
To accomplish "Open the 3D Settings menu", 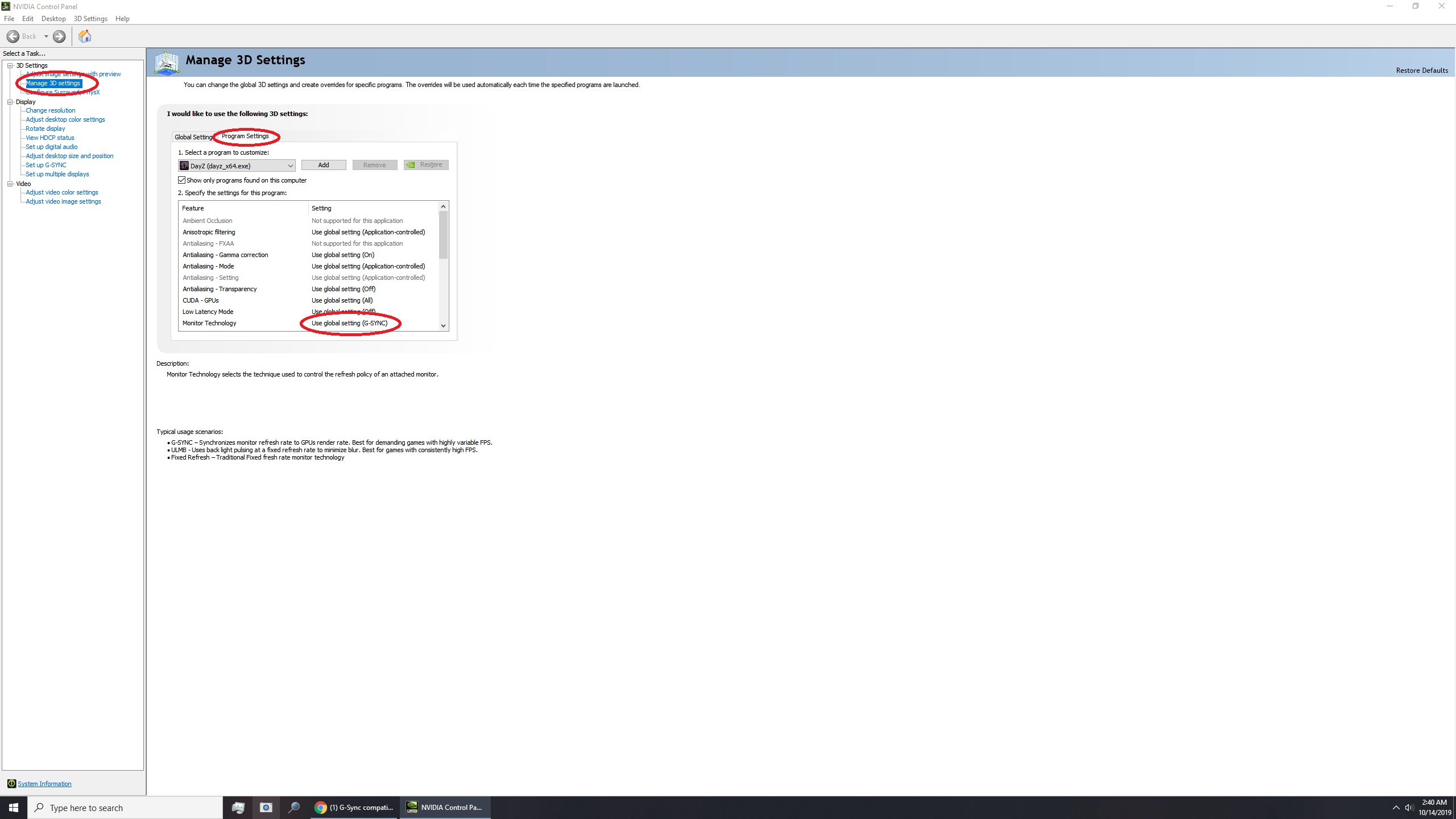I will (x=90, y=19).
